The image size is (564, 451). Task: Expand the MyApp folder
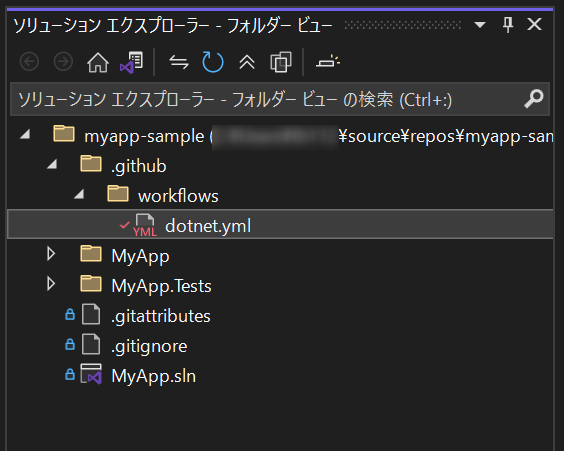tap(51, 254)
